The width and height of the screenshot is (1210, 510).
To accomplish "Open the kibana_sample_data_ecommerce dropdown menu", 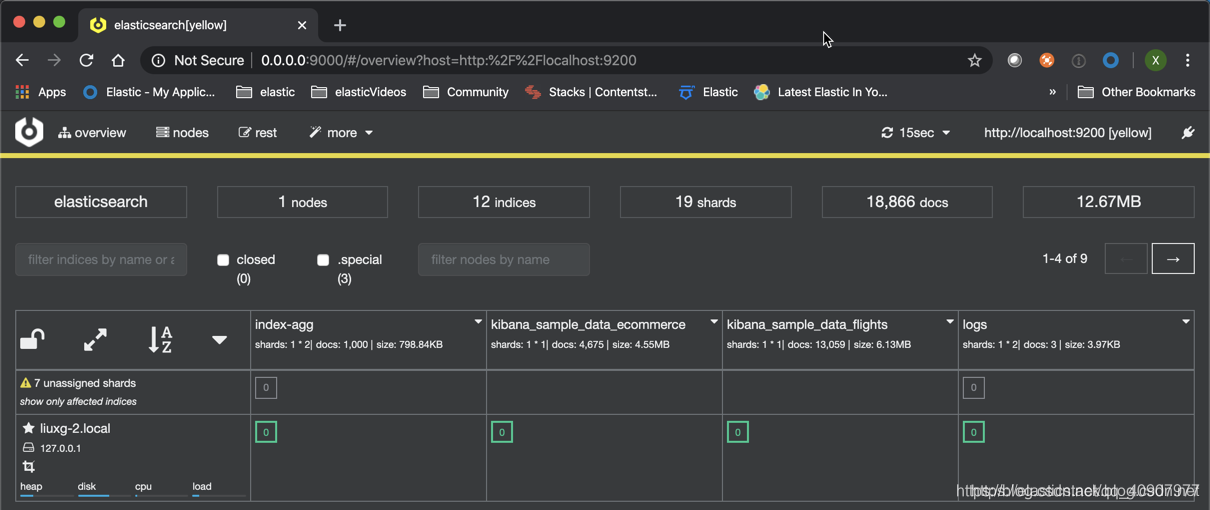I will (714, 322).
